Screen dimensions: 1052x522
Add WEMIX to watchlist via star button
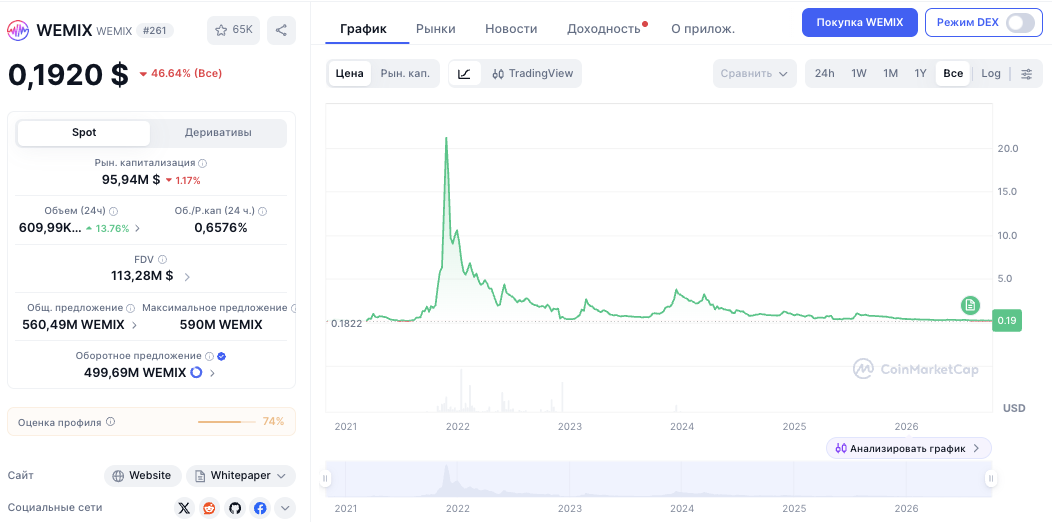tap(233, 30)
